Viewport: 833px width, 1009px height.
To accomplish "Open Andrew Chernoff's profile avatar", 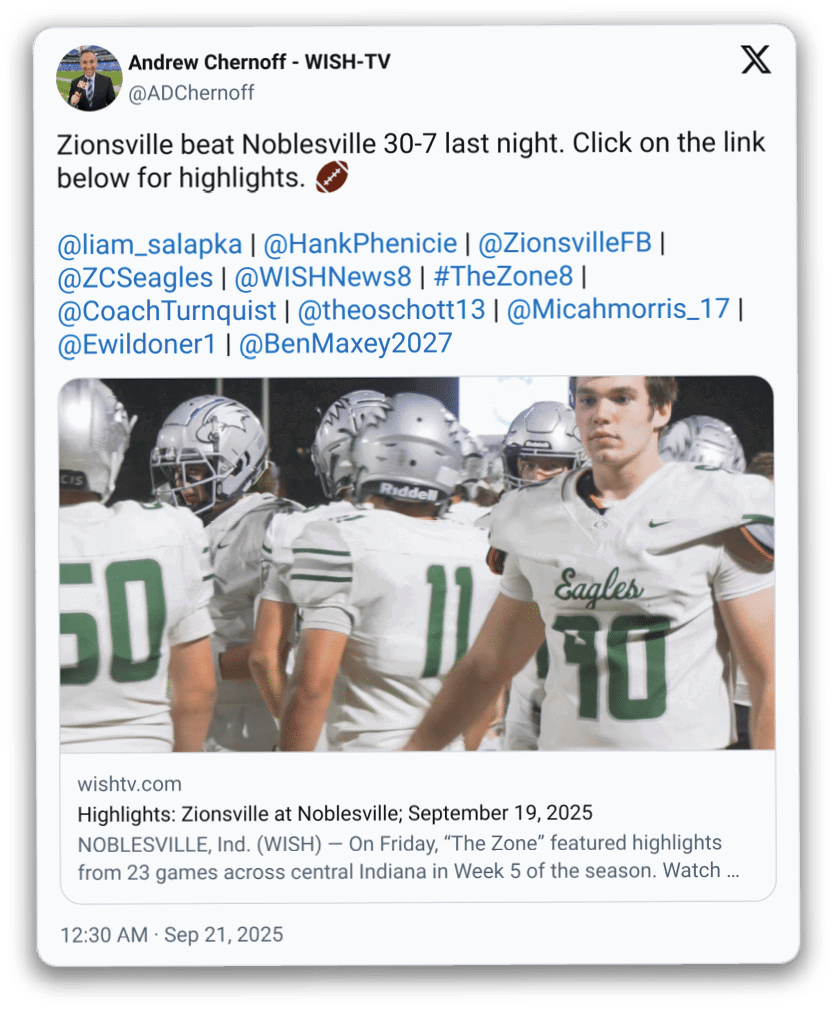I will [89, 77].
